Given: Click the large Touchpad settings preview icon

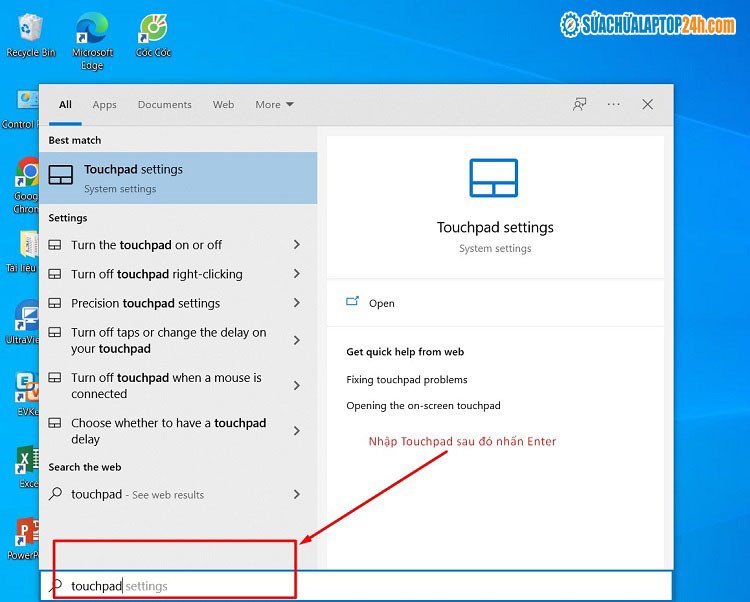Looking at the screenshot, I should pyautogui.click(x=494, y=178).
